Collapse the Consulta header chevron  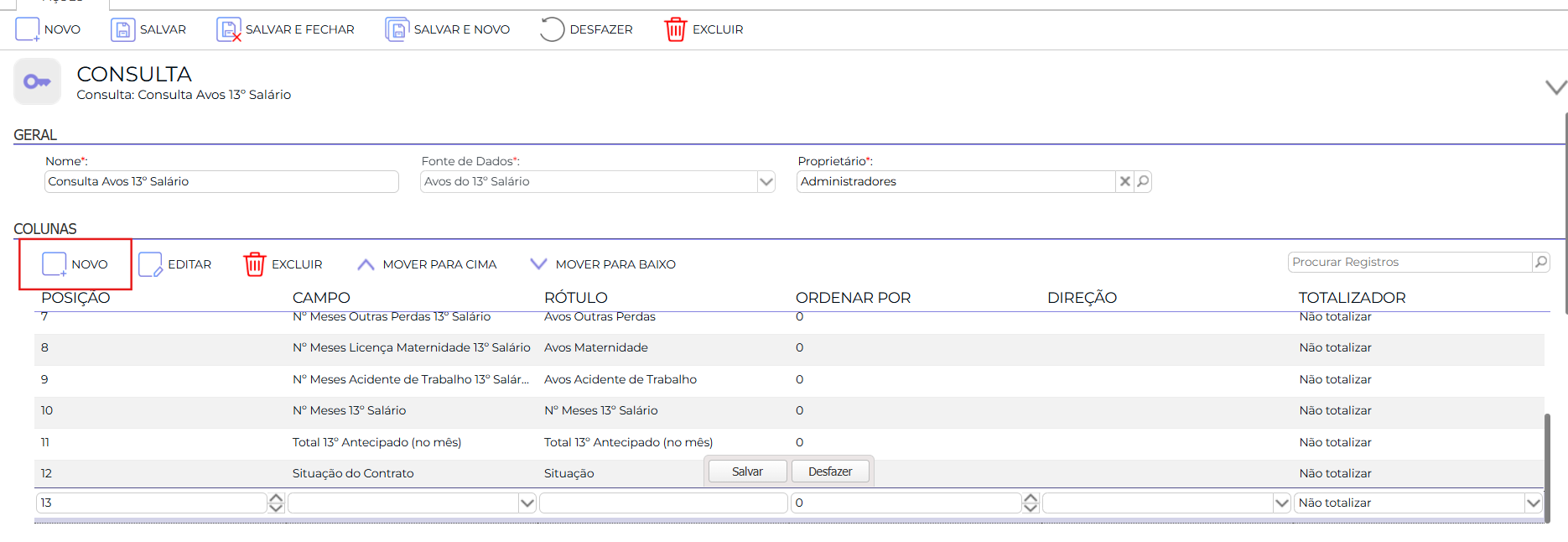1555,87
